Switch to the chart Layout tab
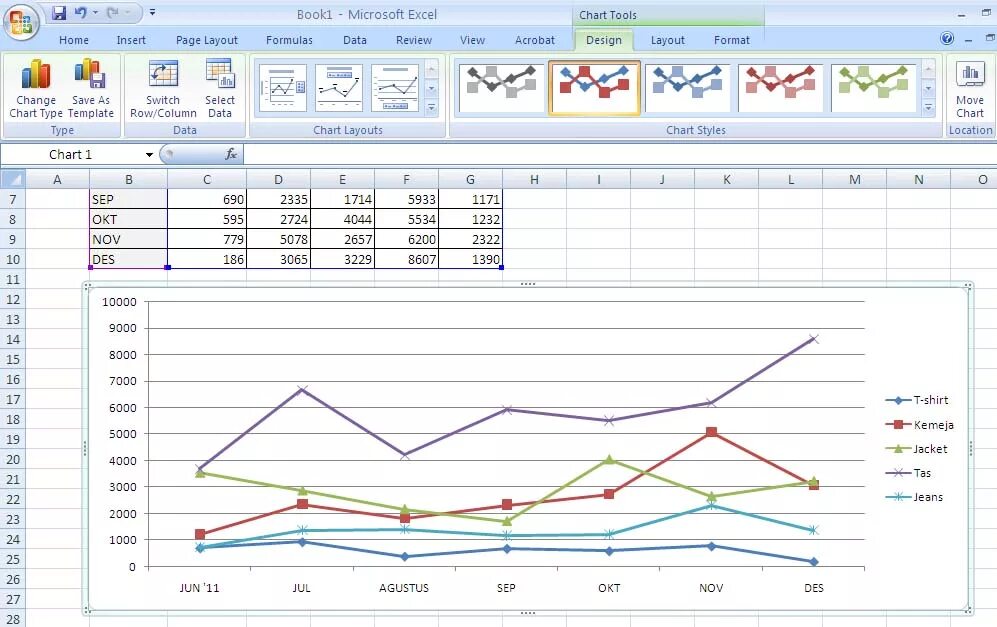Viewport: 997px width, 627px height. click(668, 40)
